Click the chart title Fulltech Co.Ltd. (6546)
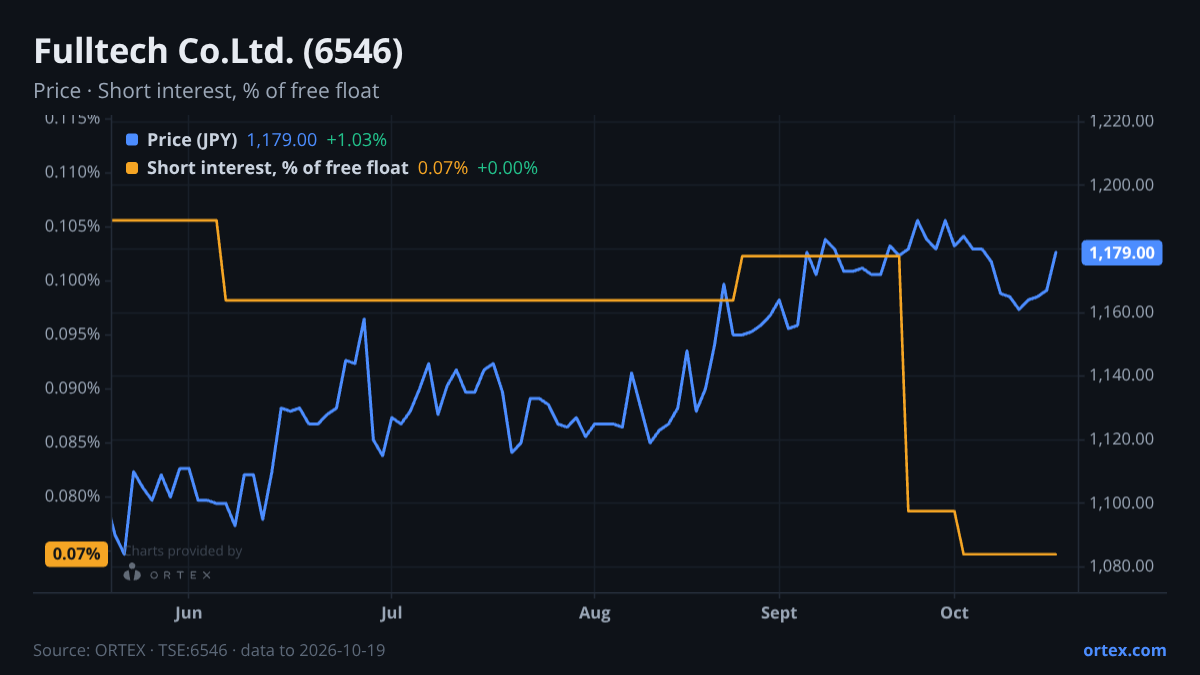This screenshot has height=675, width=1200. [x=218, y=52]
